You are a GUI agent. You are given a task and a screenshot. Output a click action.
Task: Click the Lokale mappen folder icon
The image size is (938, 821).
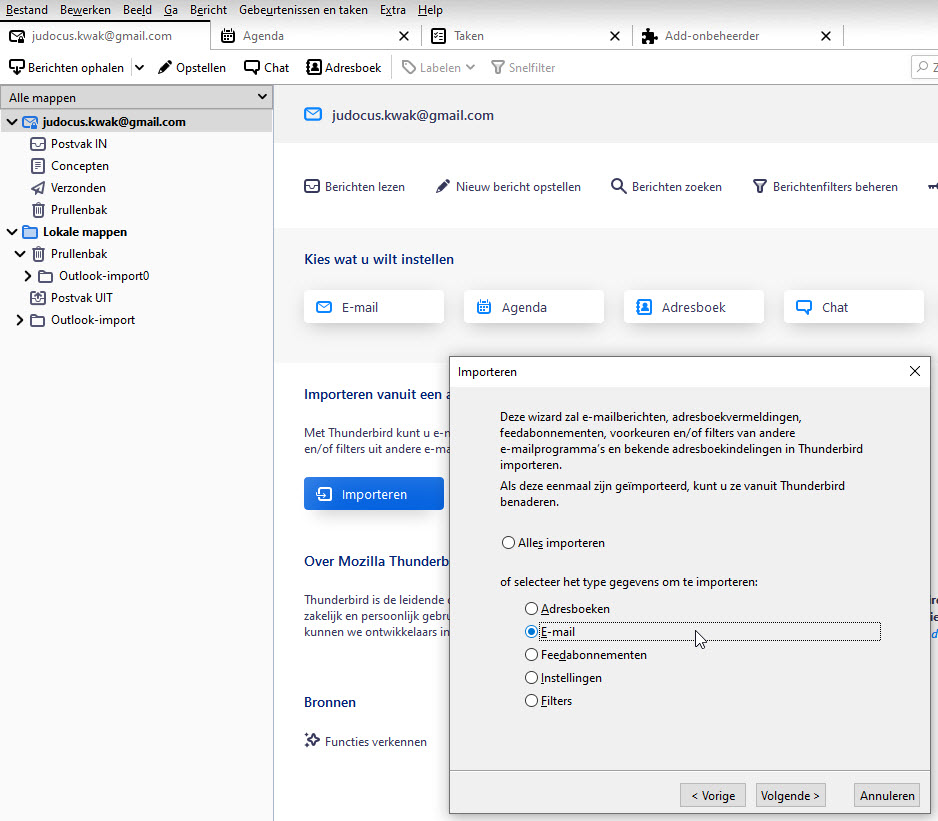(x=30, y=232)
